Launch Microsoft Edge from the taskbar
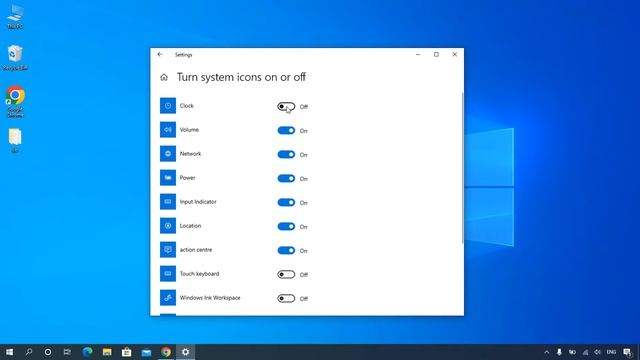The height and width of the screenshot is (360, 640). coord(87,352)
